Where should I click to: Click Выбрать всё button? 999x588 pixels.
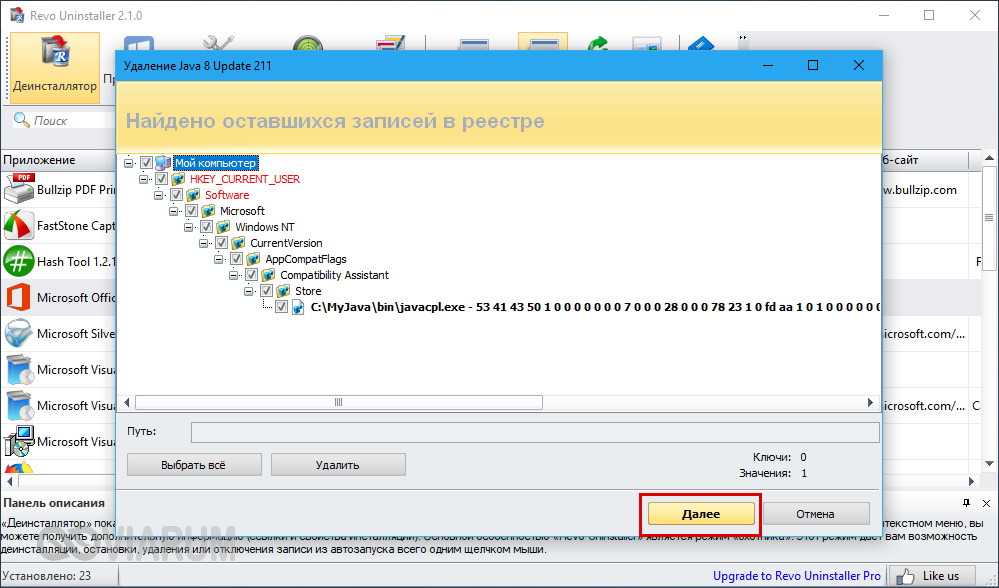coord(194,465)
